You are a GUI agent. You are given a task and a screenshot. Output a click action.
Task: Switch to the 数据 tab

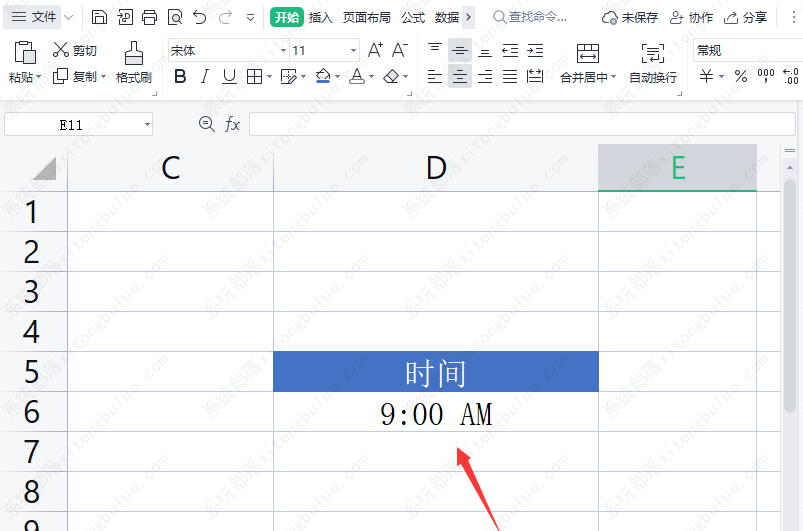[447, 17]
